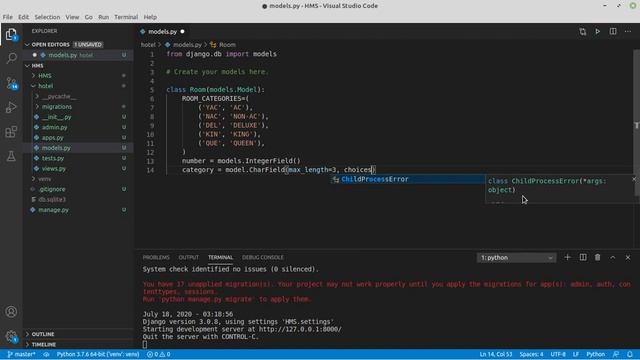Open the Selection menu
Viewport: 640px width, 360px height.
pos(47,17)
